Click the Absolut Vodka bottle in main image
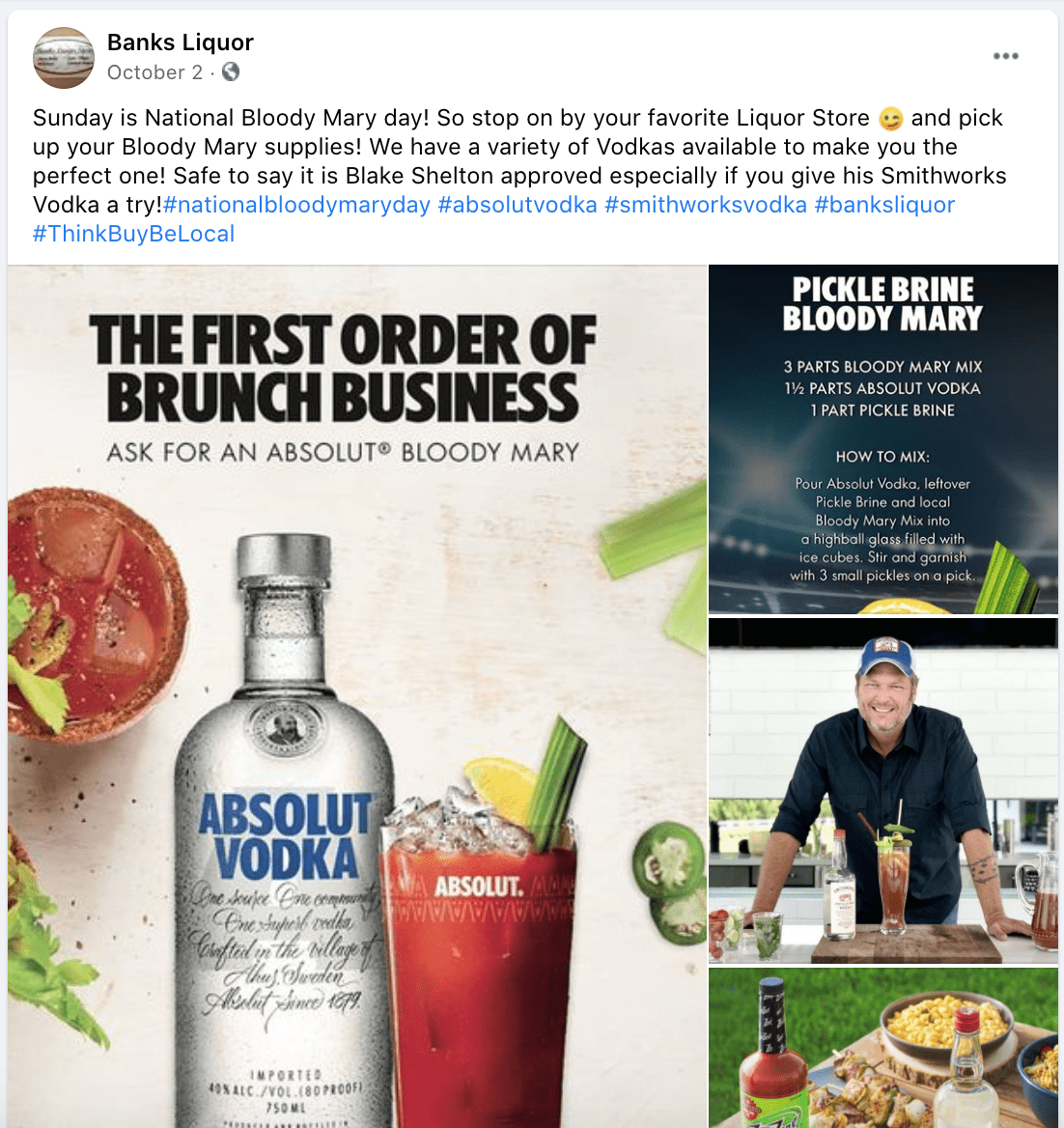Image resolution: width=1064 pixels, height=1128 pixels. point(284,834)
